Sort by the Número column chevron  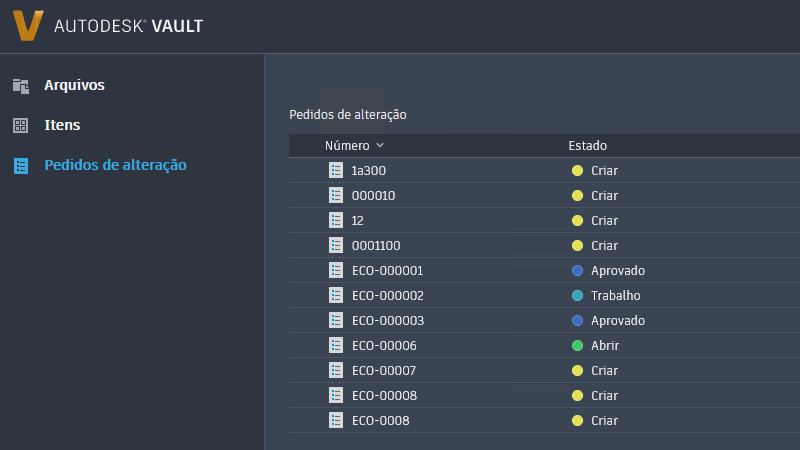(380, 146)
